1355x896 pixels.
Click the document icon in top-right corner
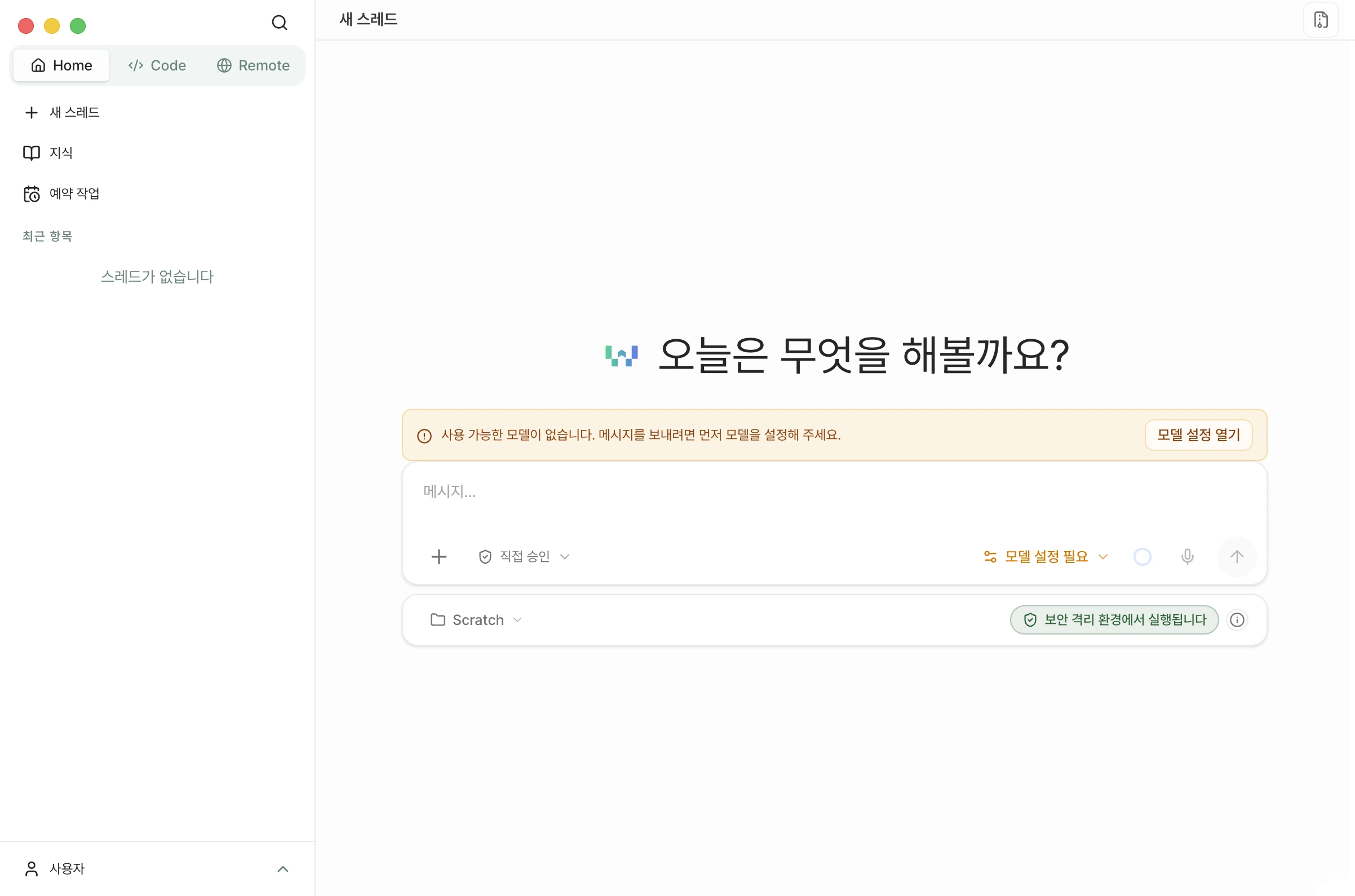pos(1321,20)
